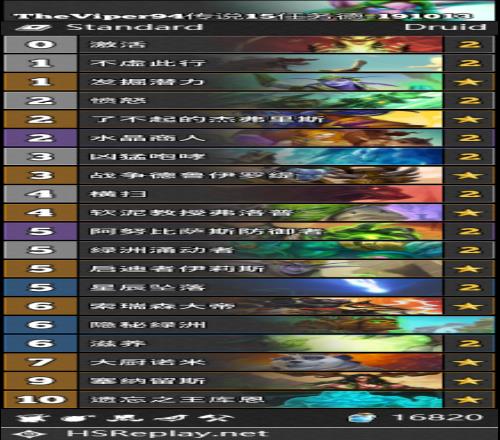Click the mana cost 7 cell
Image resolution: width=500 pixels, height=440 pixels.
click(x=40, y=362)
